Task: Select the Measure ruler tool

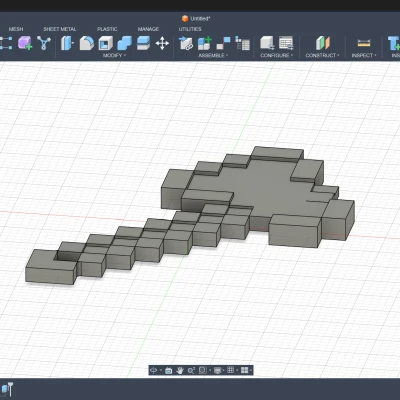Action: click(x=364, y=43)
